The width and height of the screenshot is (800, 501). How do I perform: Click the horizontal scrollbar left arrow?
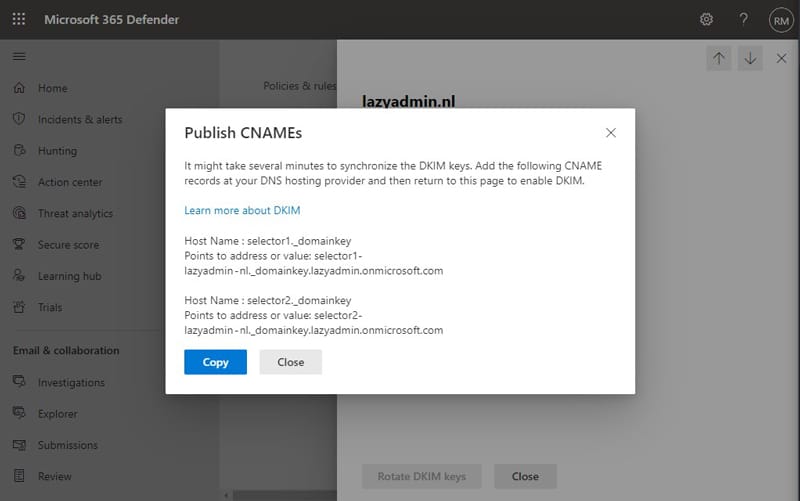click(226, 495)
